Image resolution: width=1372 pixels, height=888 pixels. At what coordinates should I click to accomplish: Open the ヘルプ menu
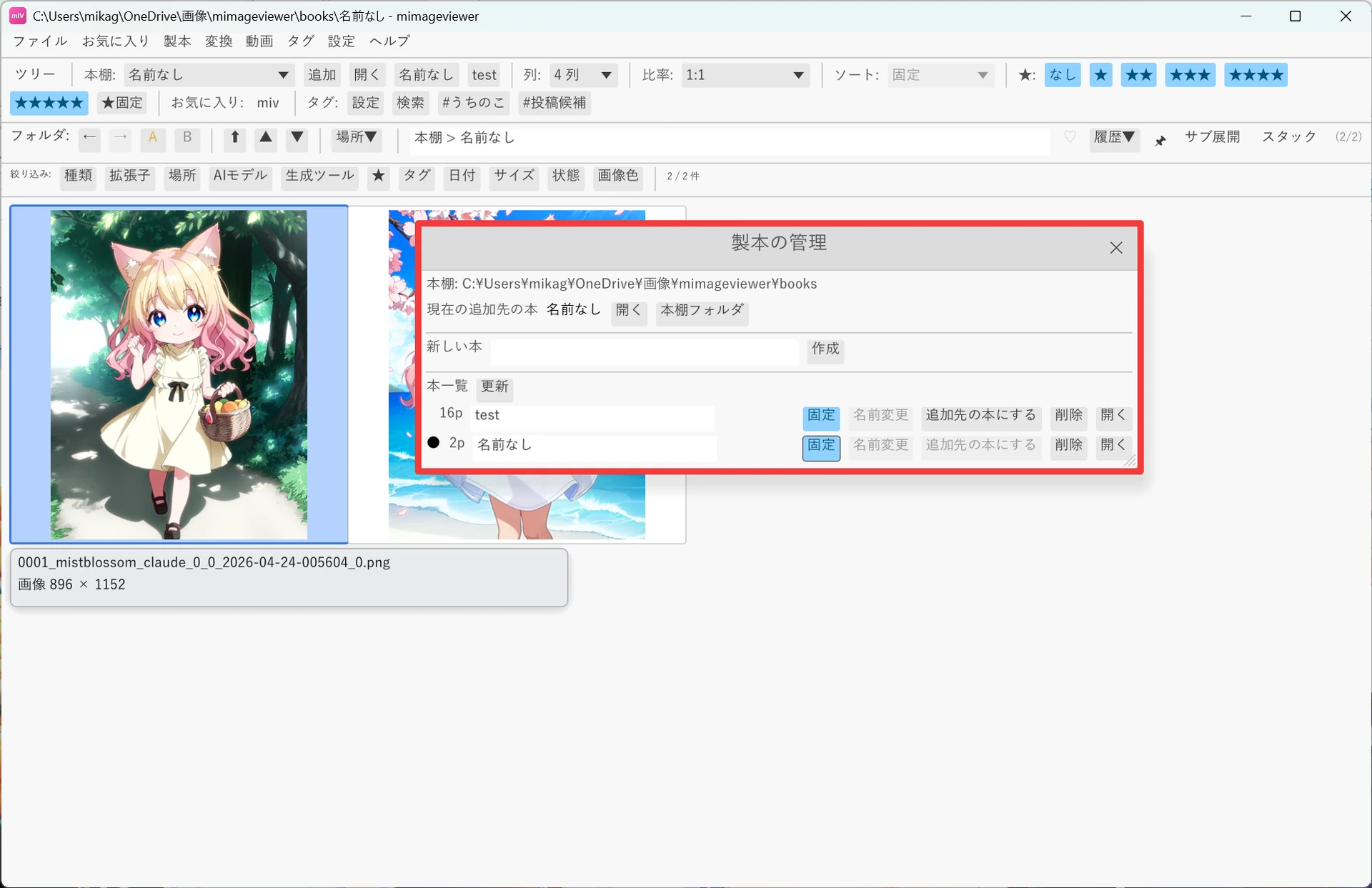click(x=389, y=41)
